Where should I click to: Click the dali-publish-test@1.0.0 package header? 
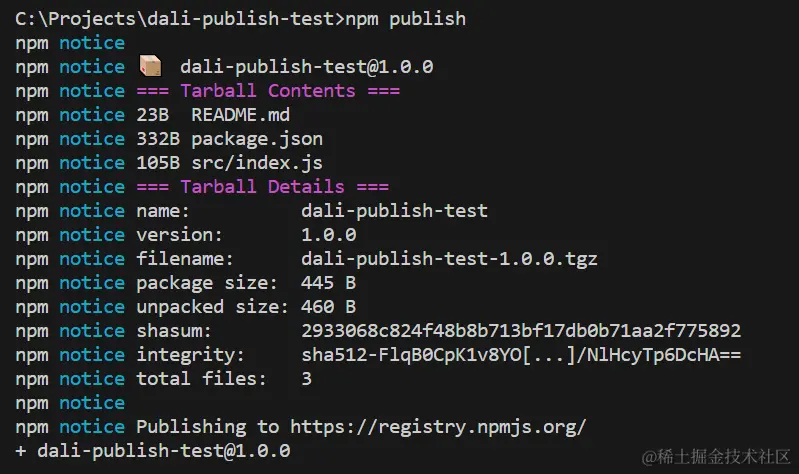click(x=306, y=67)
